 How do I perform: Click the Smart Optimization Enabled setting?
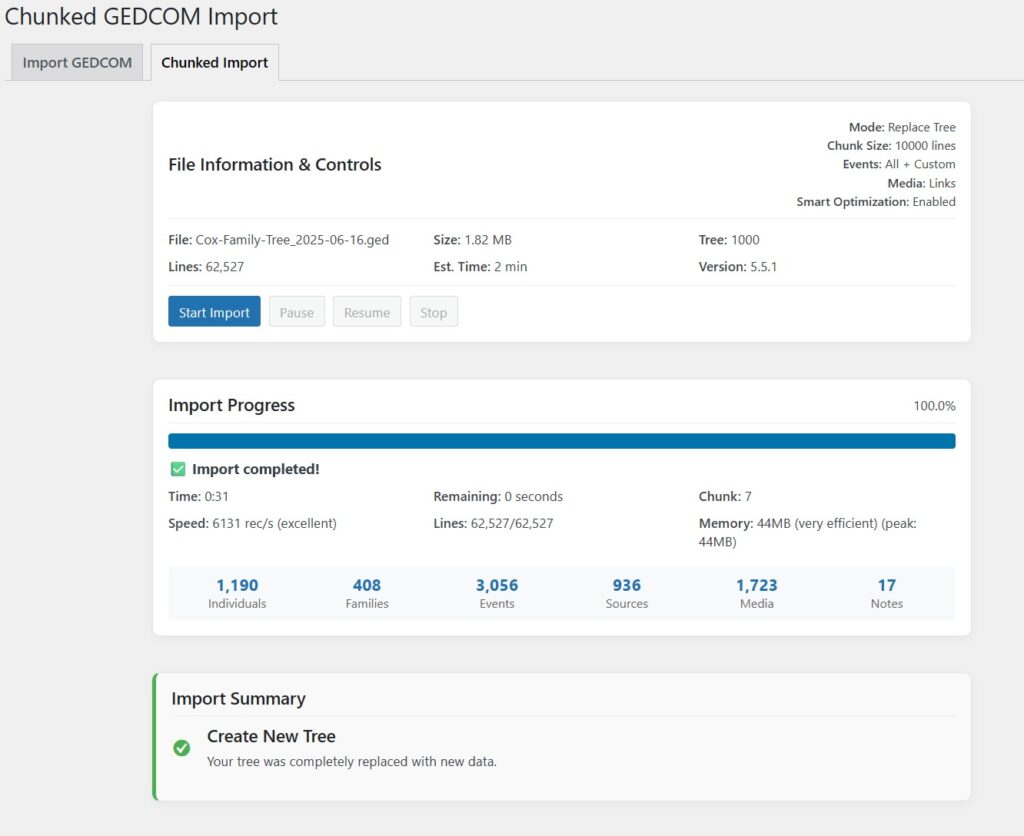point(876,202)
